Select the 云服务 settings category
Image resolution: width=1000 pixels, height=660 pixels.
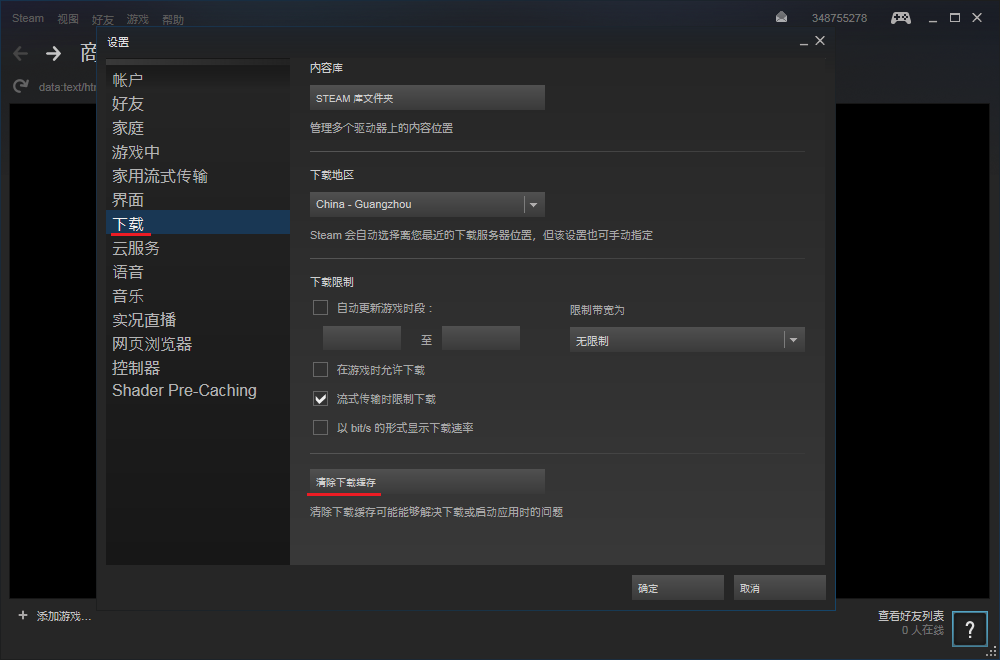pos(198,248)
